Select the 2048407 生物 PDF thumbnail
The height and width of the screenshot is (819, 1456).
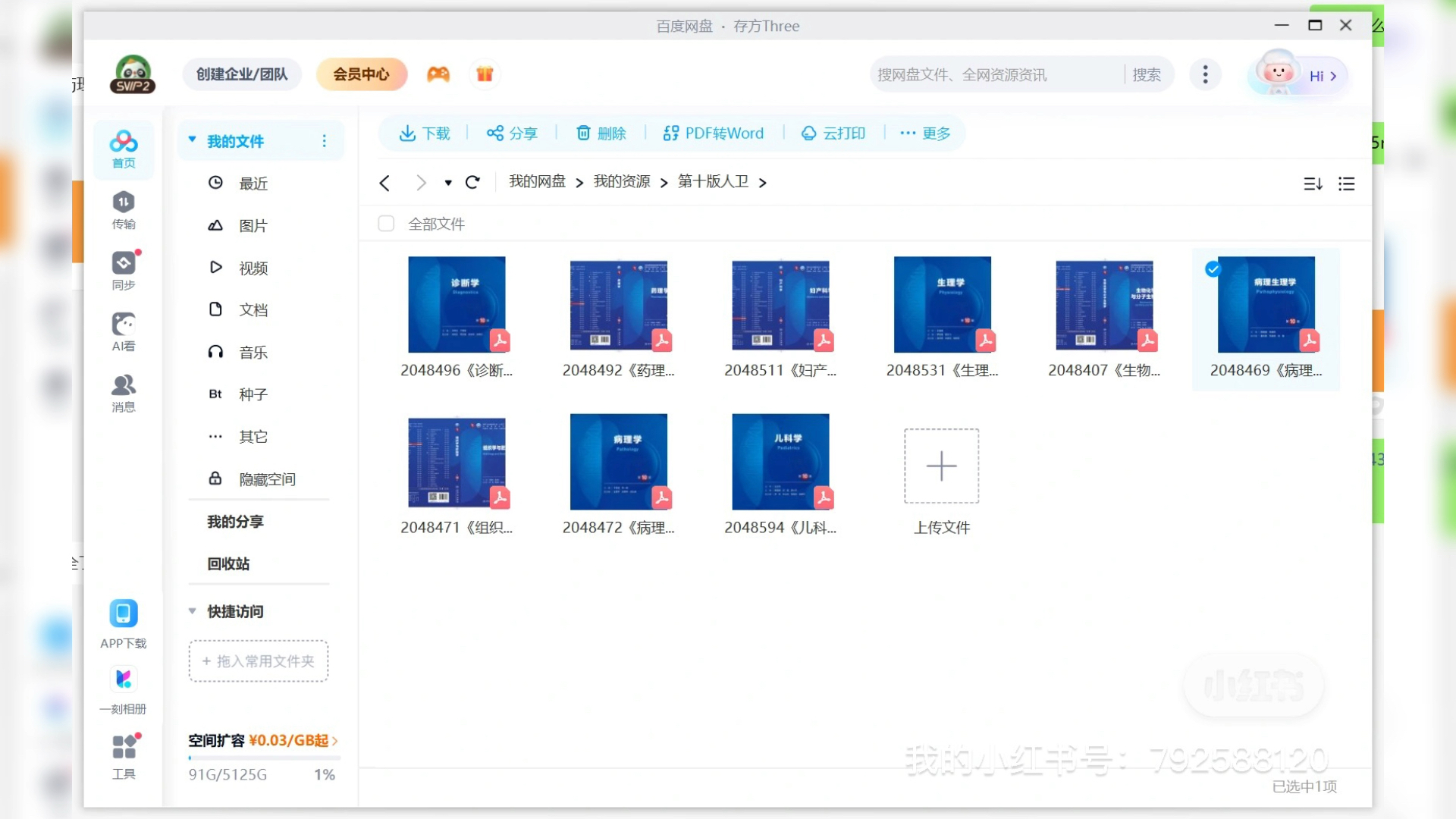tap(1104, 304)
